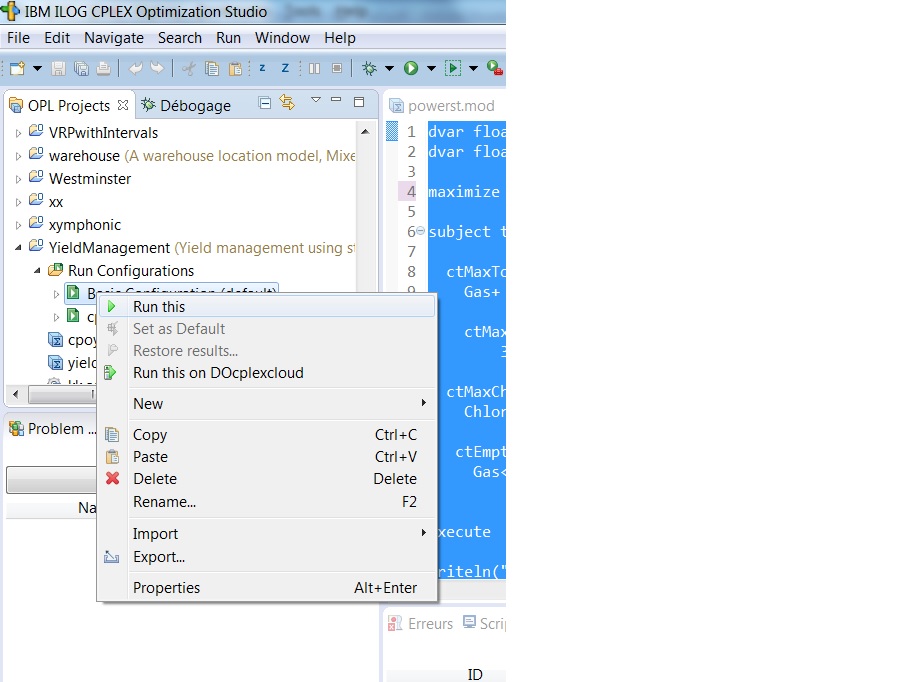Image resolution: width=924 pixels, height=682 pixels.
Task: Select the powerst.mod editor tab
Action: tap(442, 106)
